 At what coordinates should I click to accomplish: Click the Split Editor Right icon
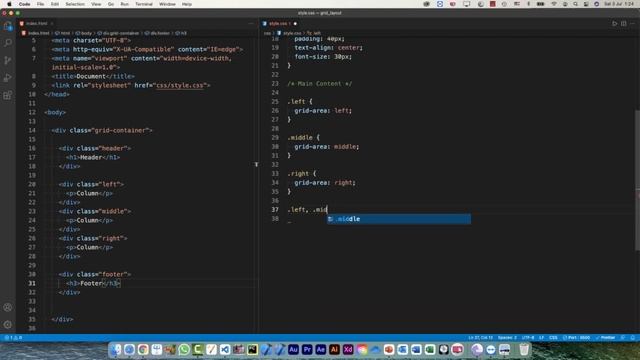pos(624,24)
